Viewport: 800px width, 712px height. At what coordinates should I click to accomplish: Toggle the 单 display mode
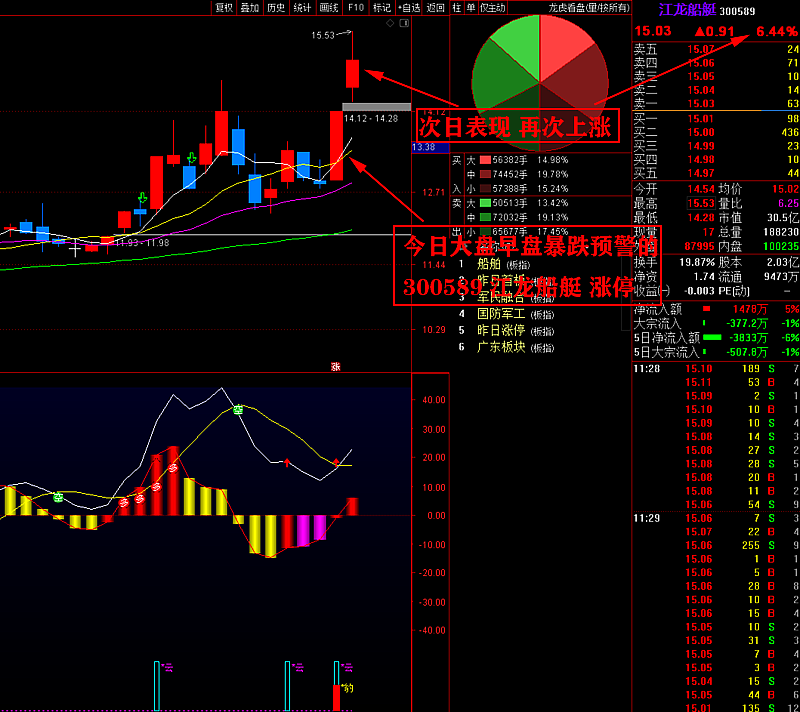[x=470, y=7]
